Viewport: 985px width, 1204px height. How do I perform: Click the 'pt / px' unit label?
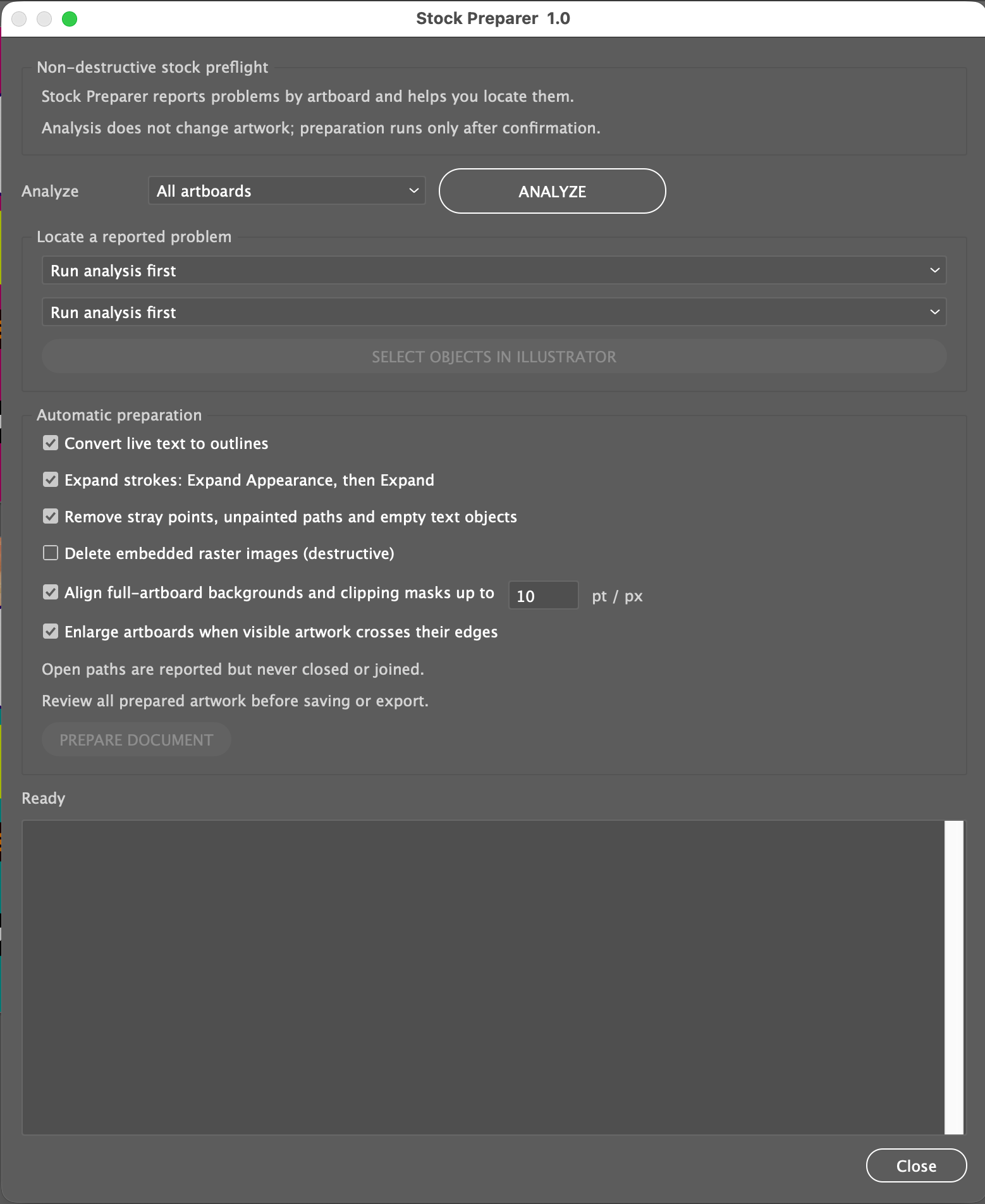click(x=617, y=596)
